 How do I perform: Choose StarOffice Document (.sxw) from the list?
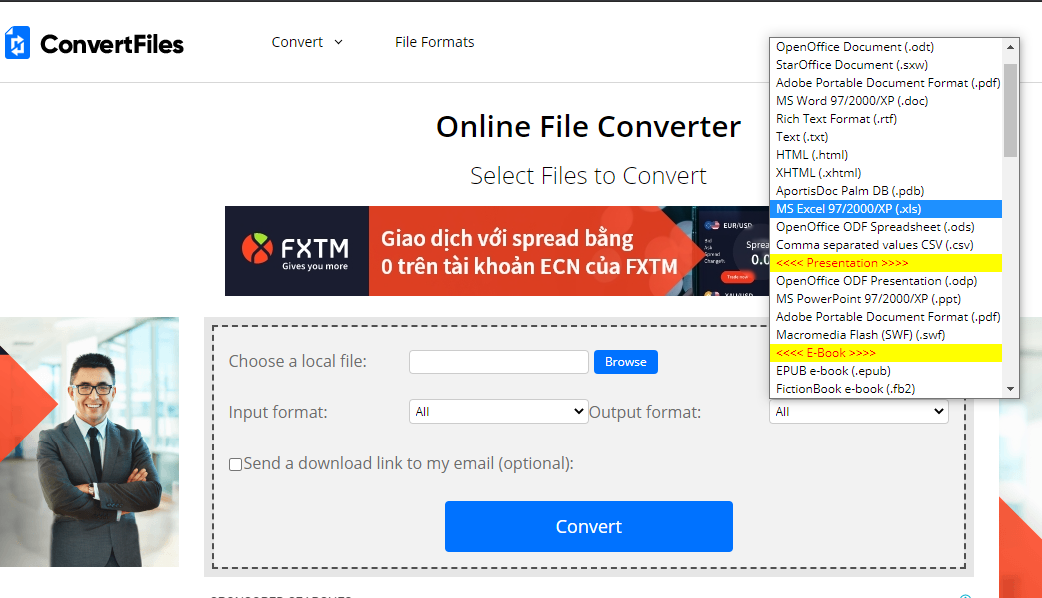coord(886,64)
